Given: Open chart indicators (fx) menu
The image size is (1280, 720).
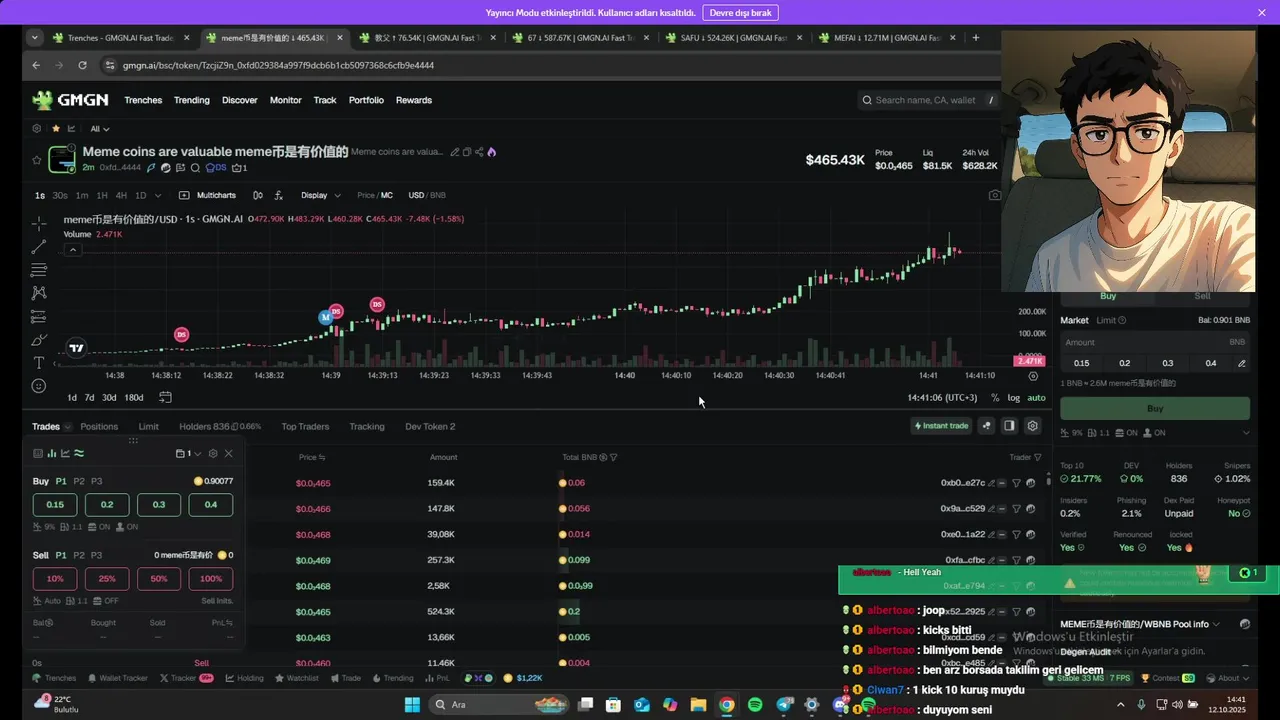Looking at the screenshot, I should point(278,195).
